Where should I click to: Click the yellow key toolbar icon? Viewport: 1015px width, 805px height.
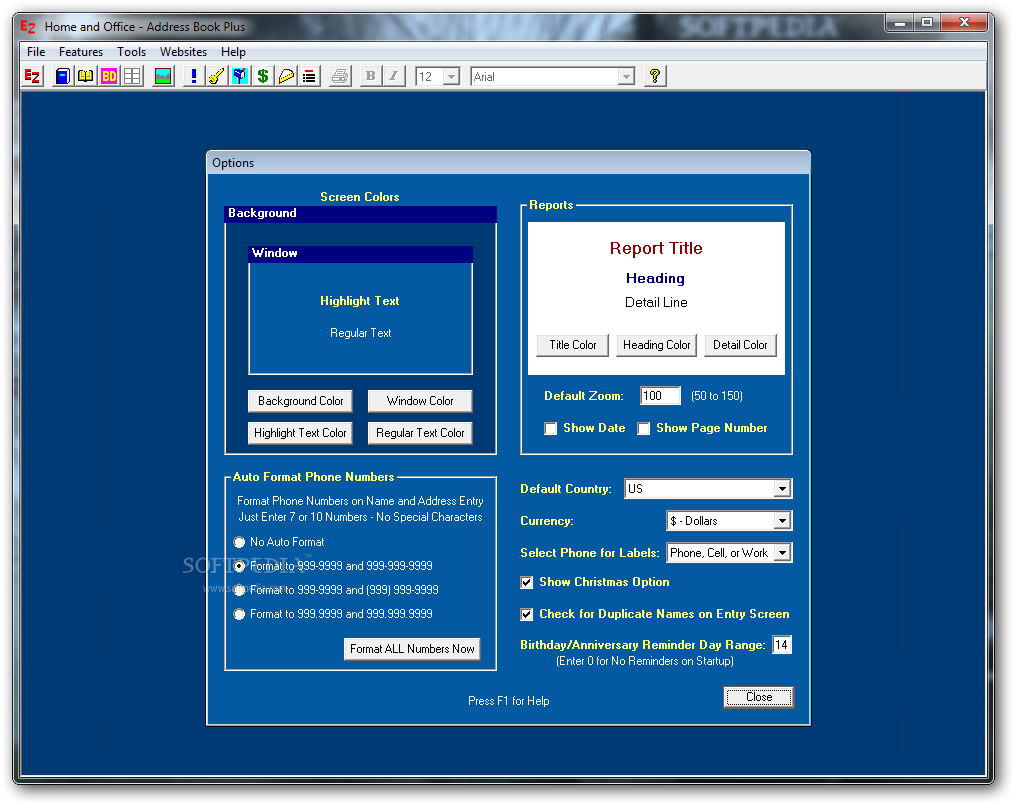click(x=216, y=76)
